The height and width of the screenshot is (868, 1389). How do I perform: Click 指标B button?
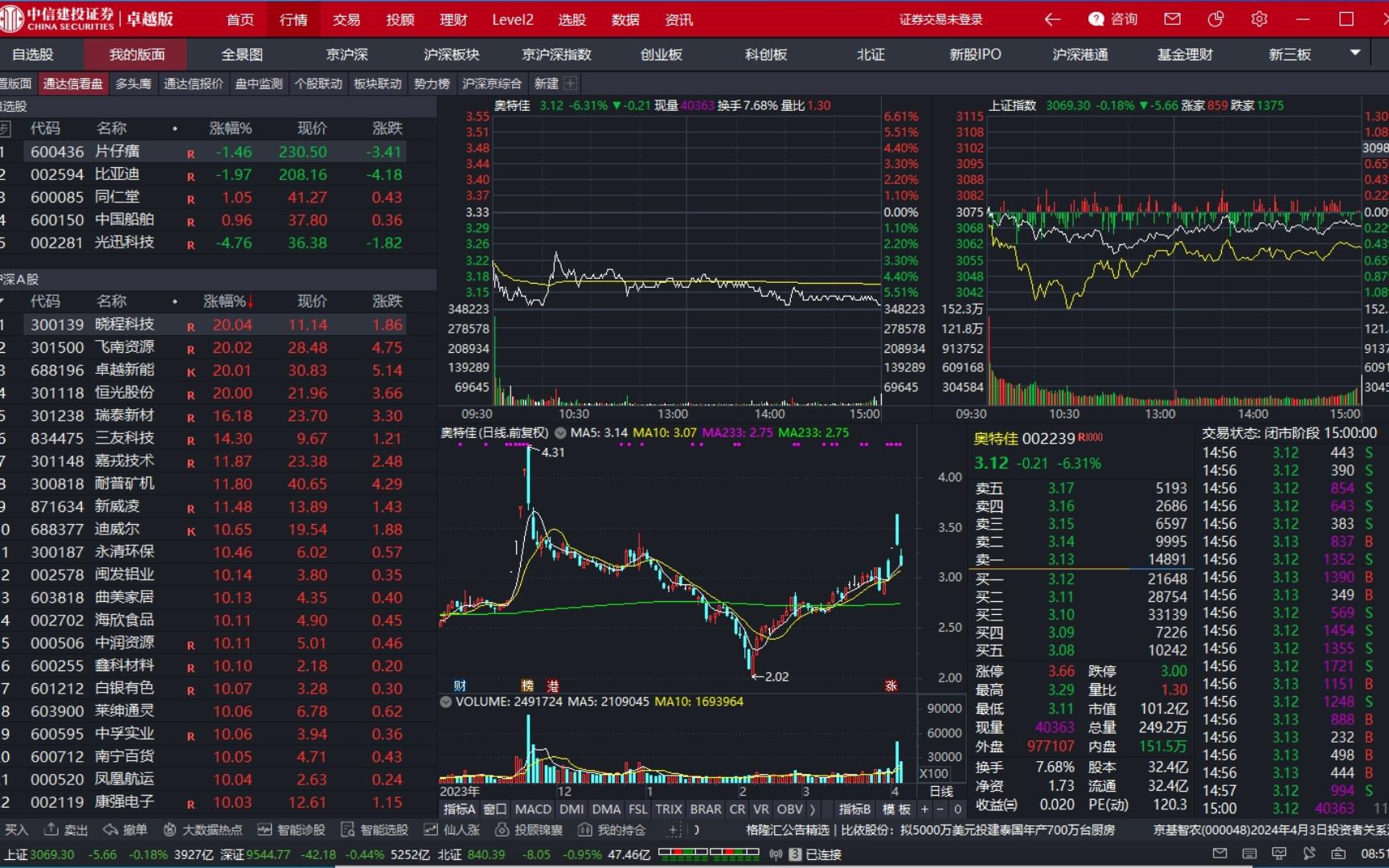[854, 809]
